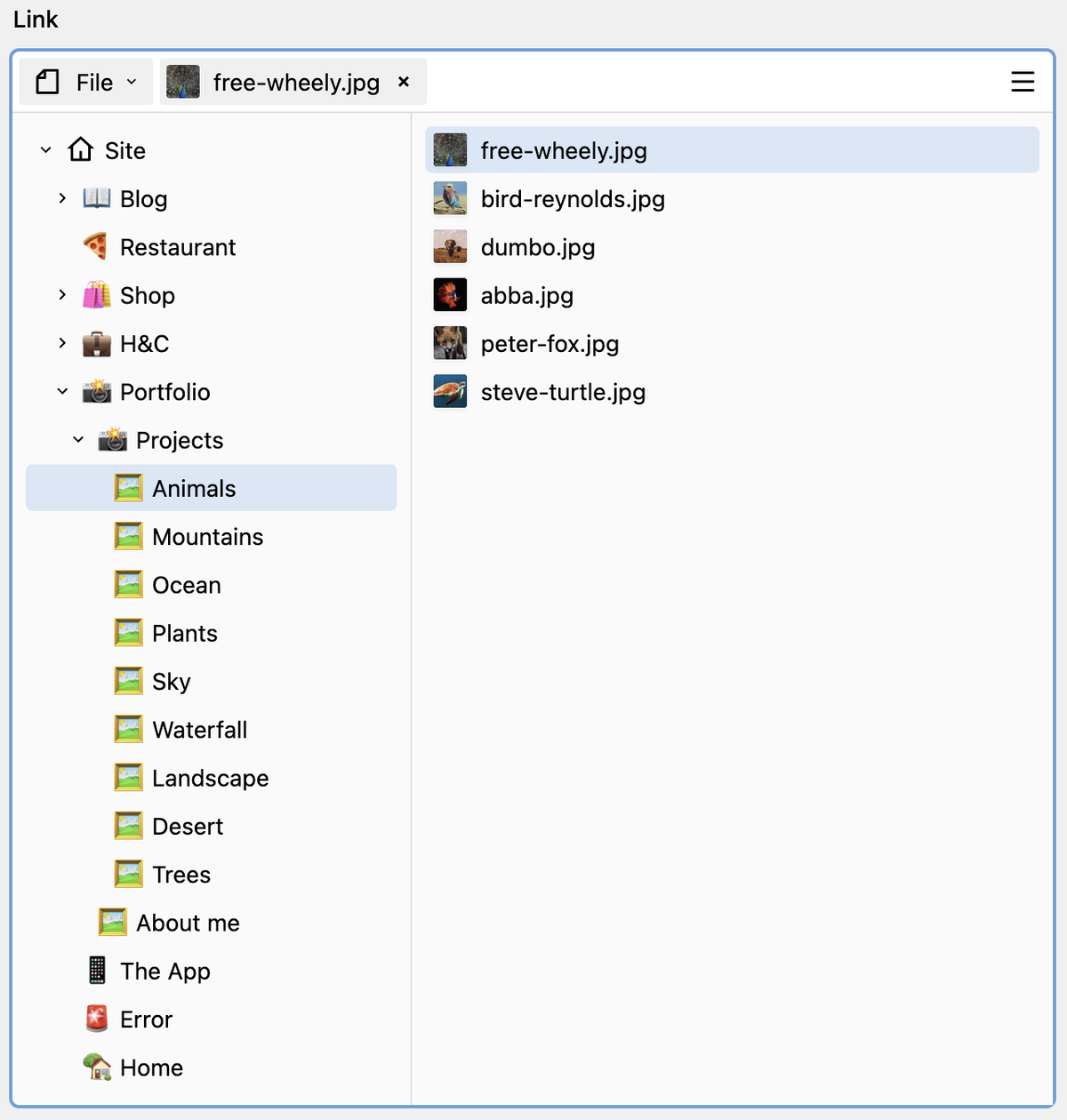Expand the Blog folder
This screenshot has width=1067, height=1120.
(62, 198)
